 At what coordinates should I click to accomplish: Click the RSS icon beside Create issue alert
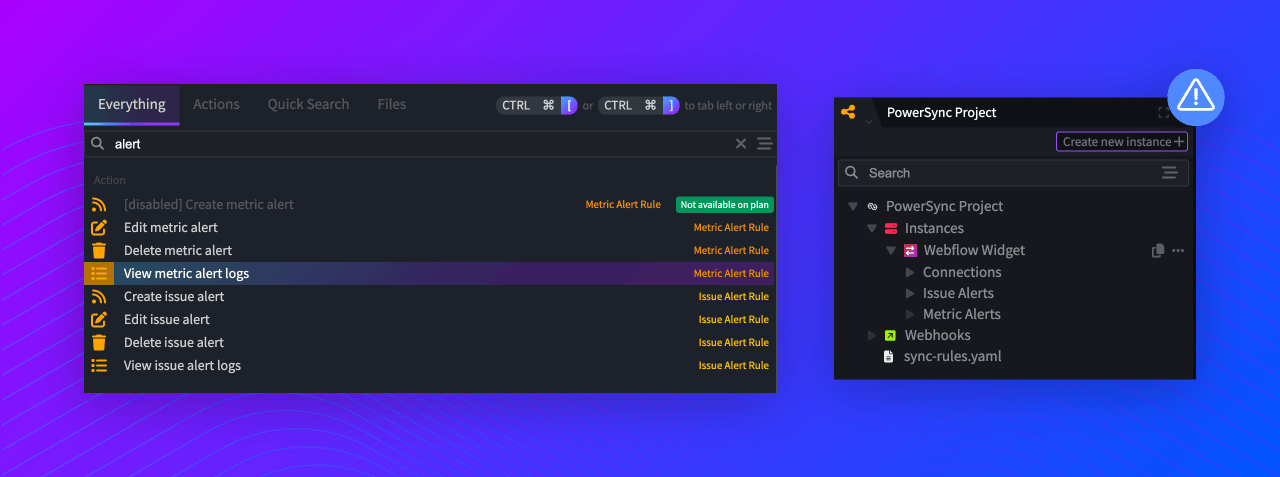point(99,296)
